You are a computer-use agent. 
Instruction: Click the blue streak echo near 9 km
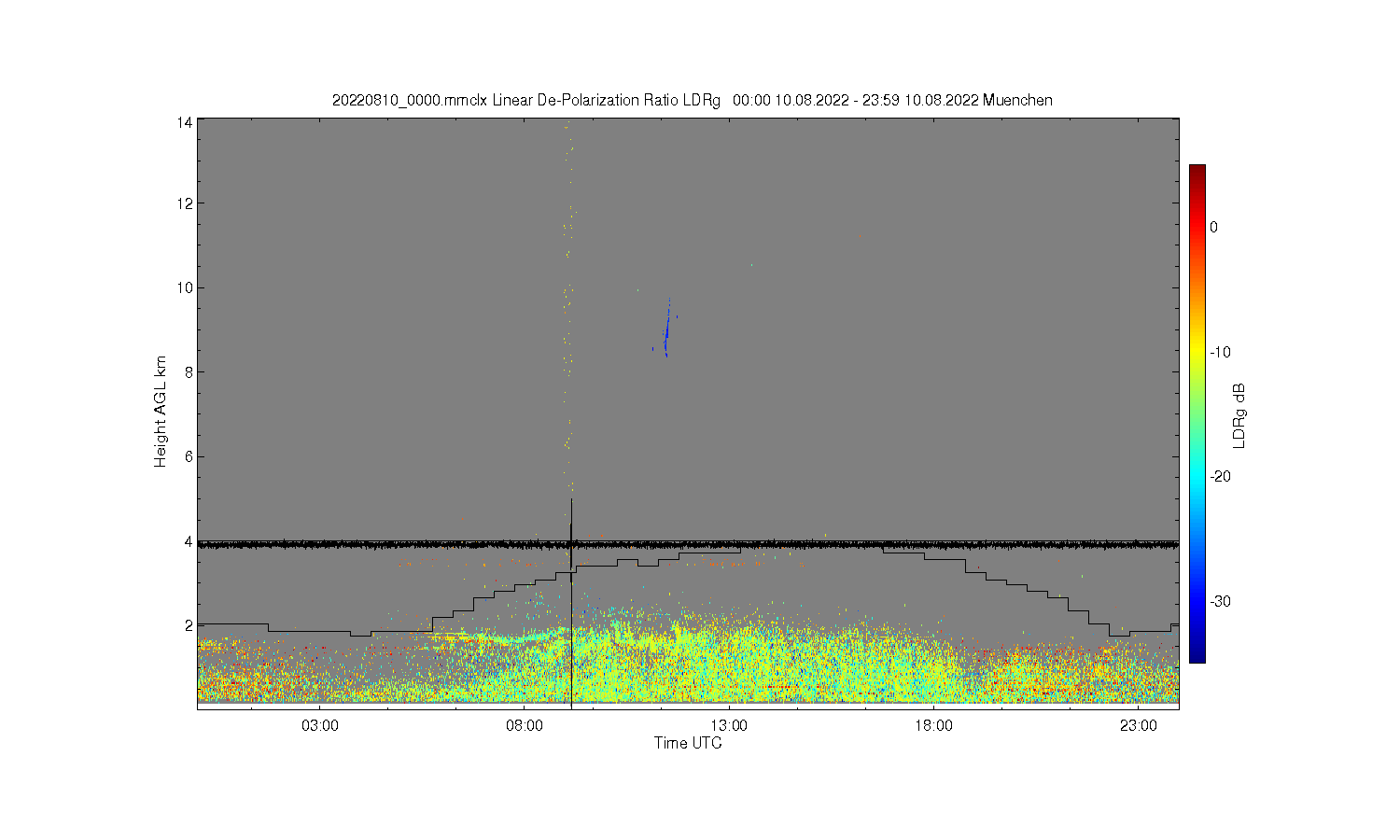point(666,328)
